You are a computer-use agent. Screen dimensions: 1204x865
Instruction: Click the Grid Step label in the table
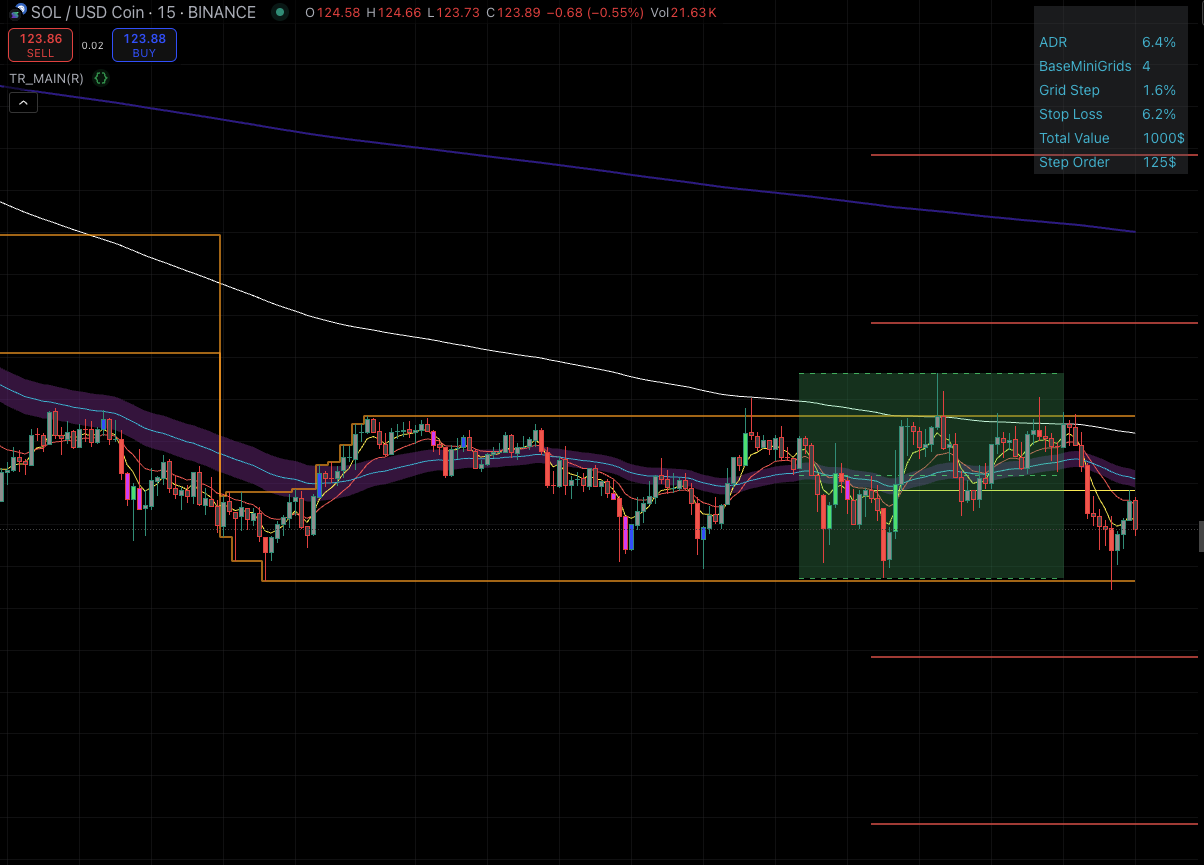(1069, 90)
